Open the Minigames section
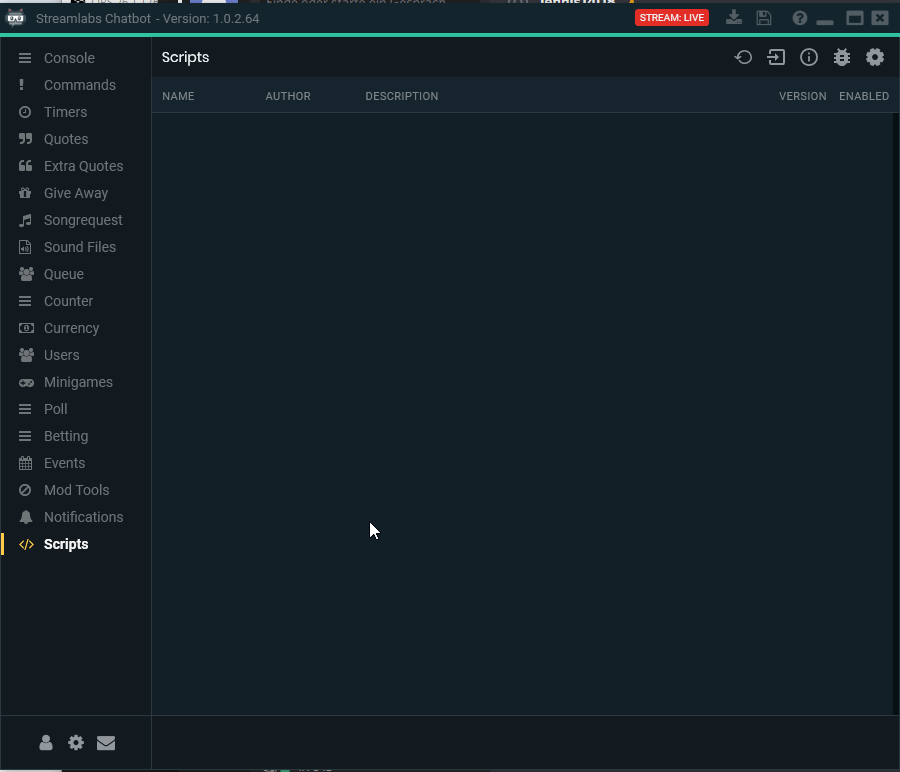Screen dimensions: 900x772 pyautogui.click(x=78, y=382)
